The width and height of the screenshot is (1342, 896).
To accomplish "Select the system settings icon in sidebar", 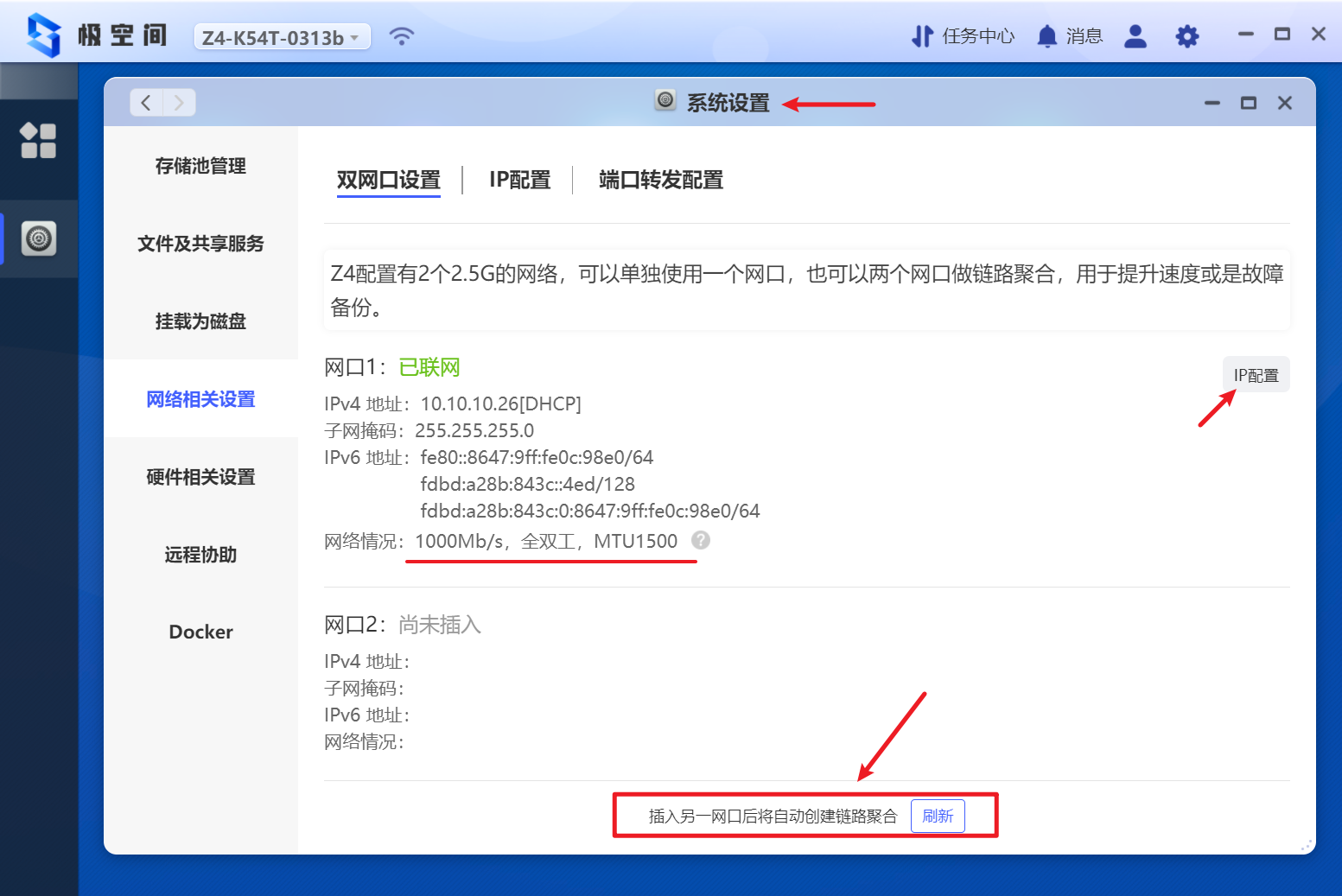I will click(x=38, y=239).
